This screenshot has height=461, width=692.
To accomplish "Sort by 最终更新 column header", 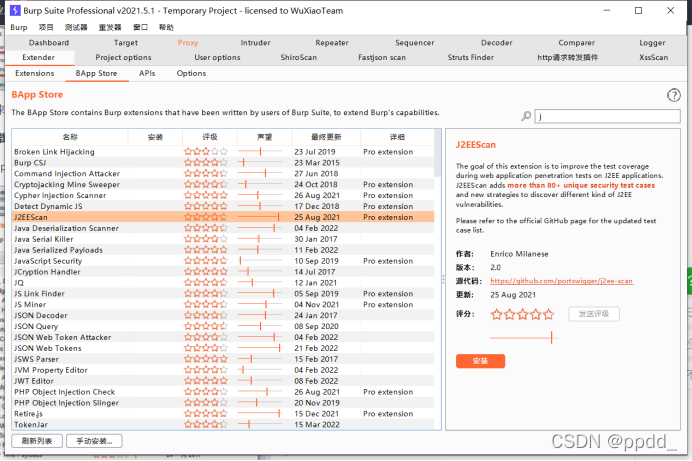I will point(326,137).
